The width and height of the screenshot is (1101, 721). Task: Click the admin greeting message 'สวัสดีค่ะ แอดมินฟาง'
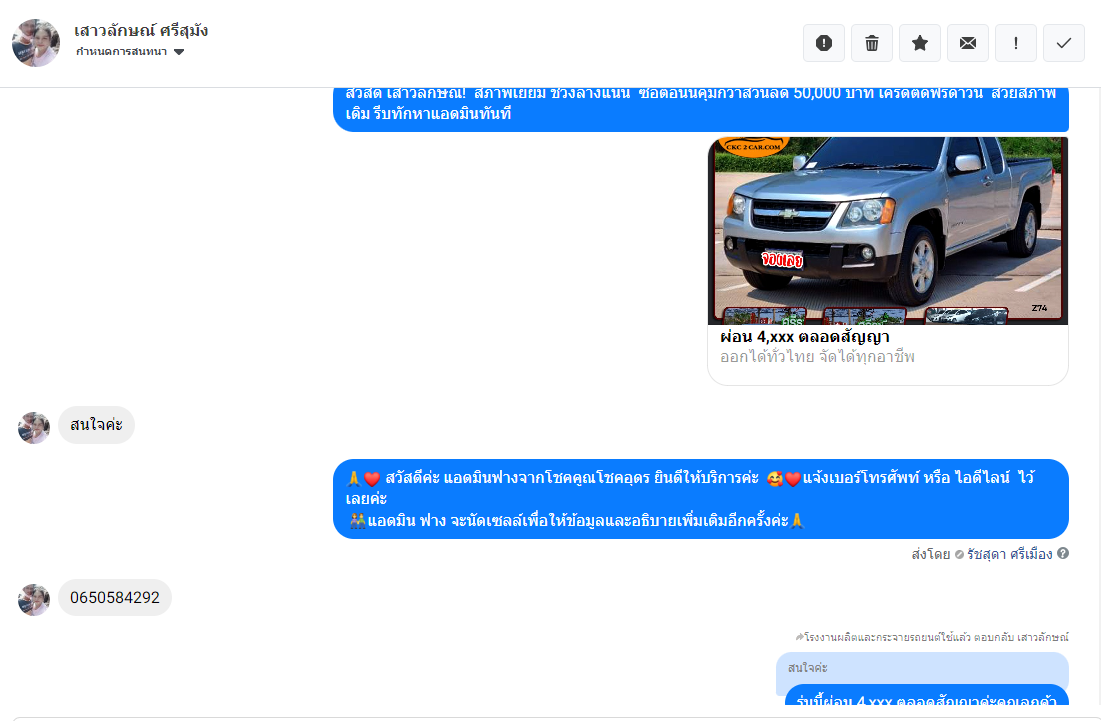click(x=701, y=499)
